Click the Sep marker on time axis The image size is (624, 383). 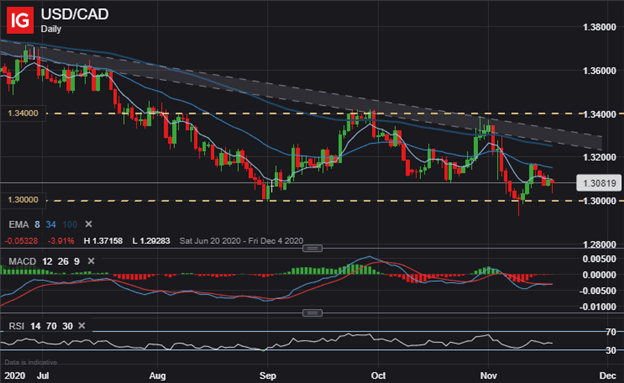(267, 376)
